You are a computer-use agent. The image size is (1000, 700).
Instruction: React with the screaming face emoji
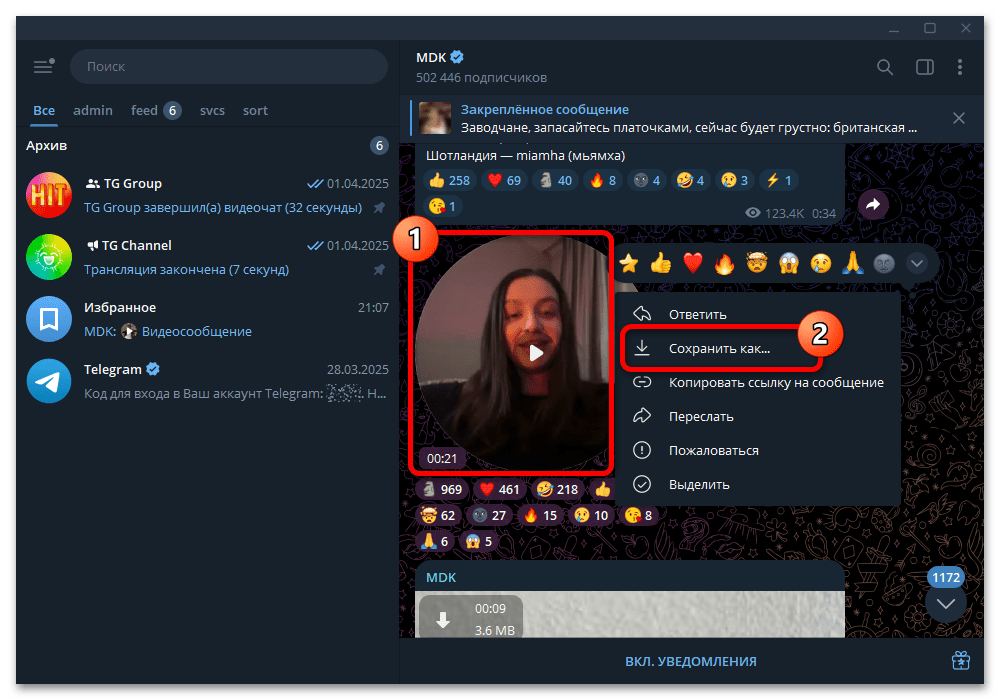point(789,263)
